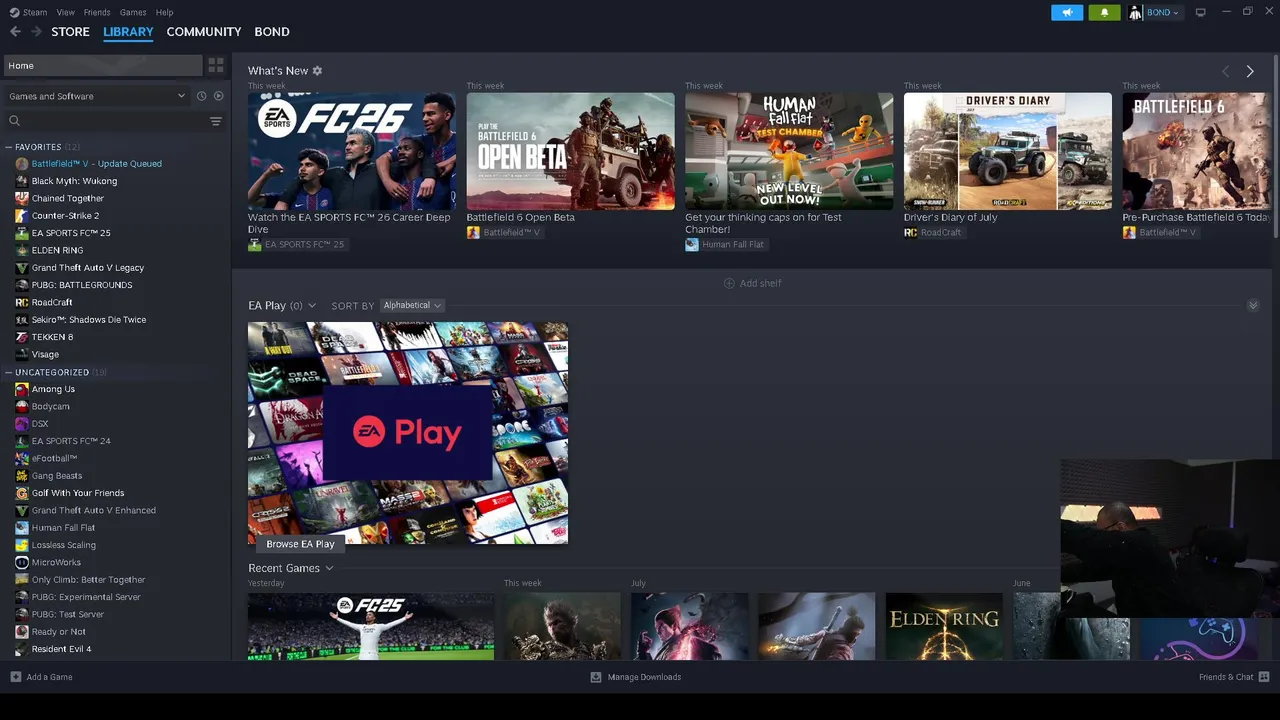Open the EA Play collection image
Image resolution: width=1280 pixels, height=720 pixels.
[x=408, y=433]
